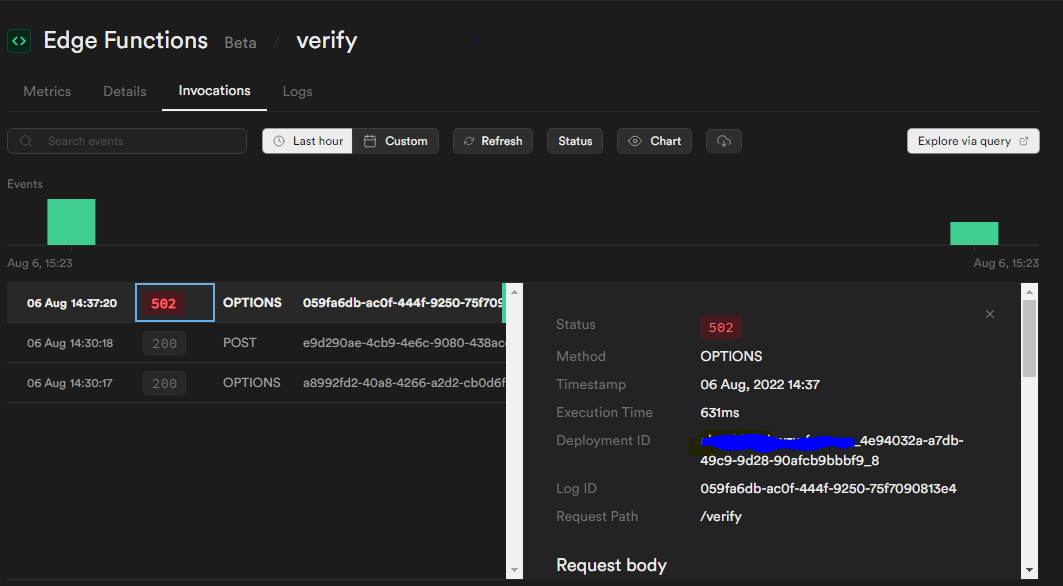Click the Execution Time value 631ms
Viewport: 1063px width, 586px height.
[719, 412]
